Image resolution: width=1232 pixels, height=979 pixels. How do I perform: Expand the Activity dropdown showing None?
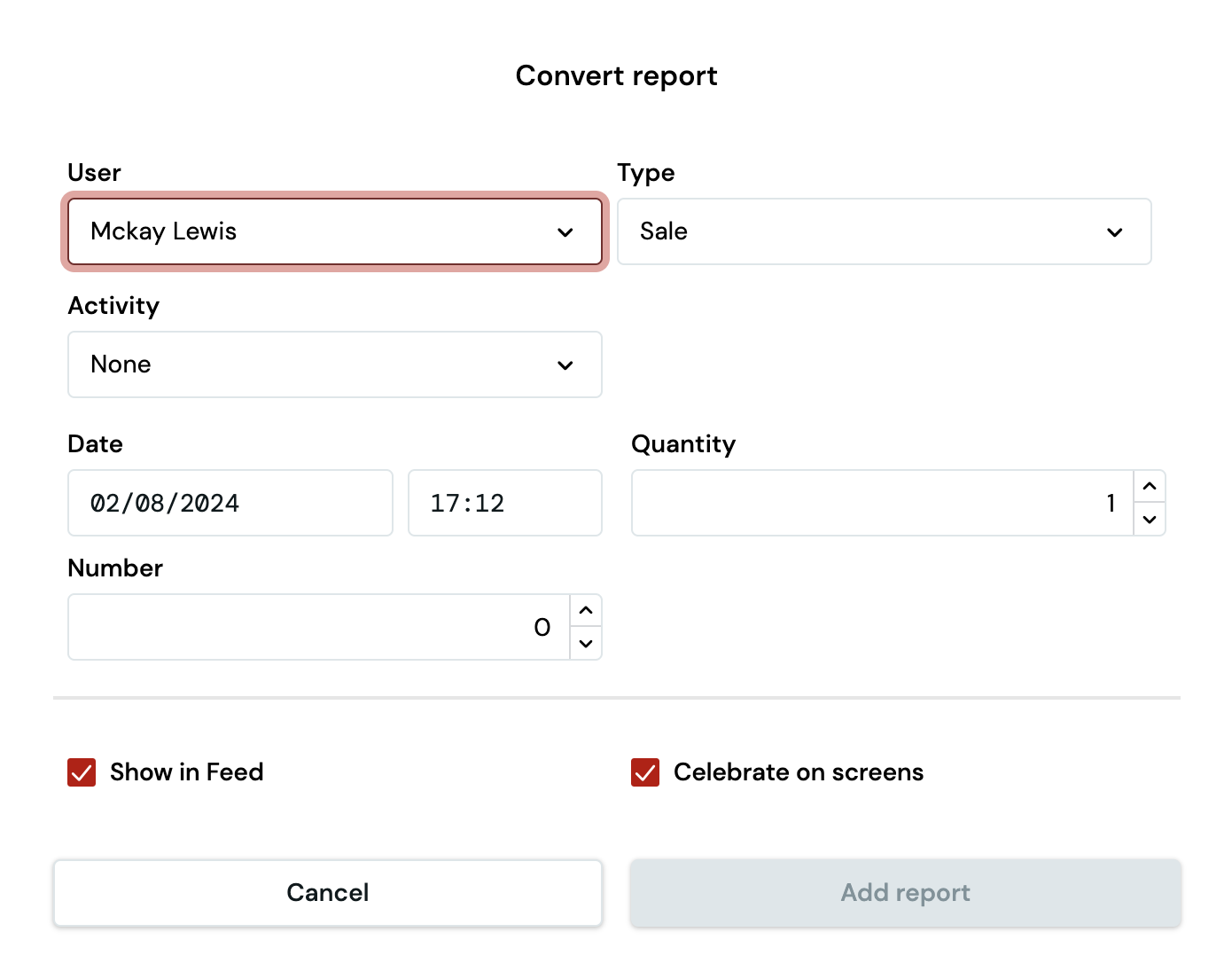(x=319, y=364)
